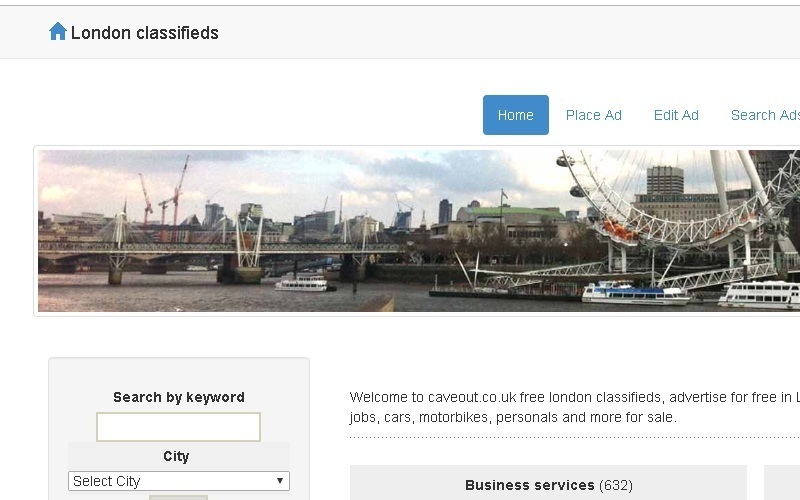Go to the Edit Ad page
Viewport: 800px width, 500px height.
click(x=676, y=115)
